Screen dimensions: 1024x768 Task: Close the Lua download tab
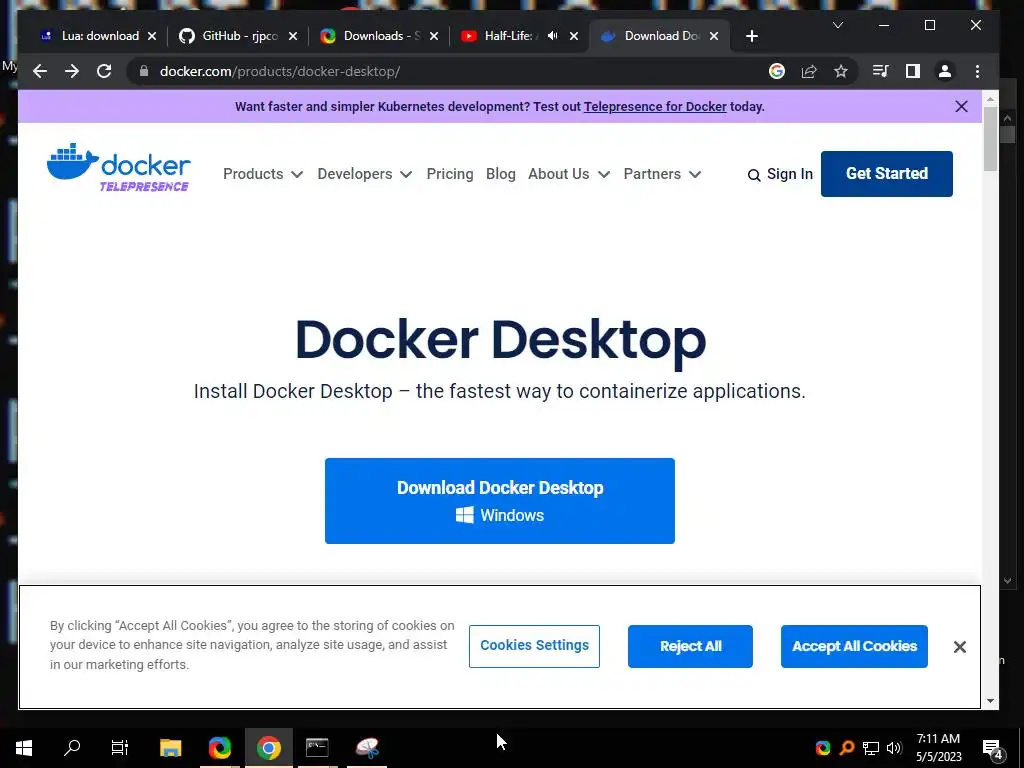pyautogui.click(x=152, y=36)
